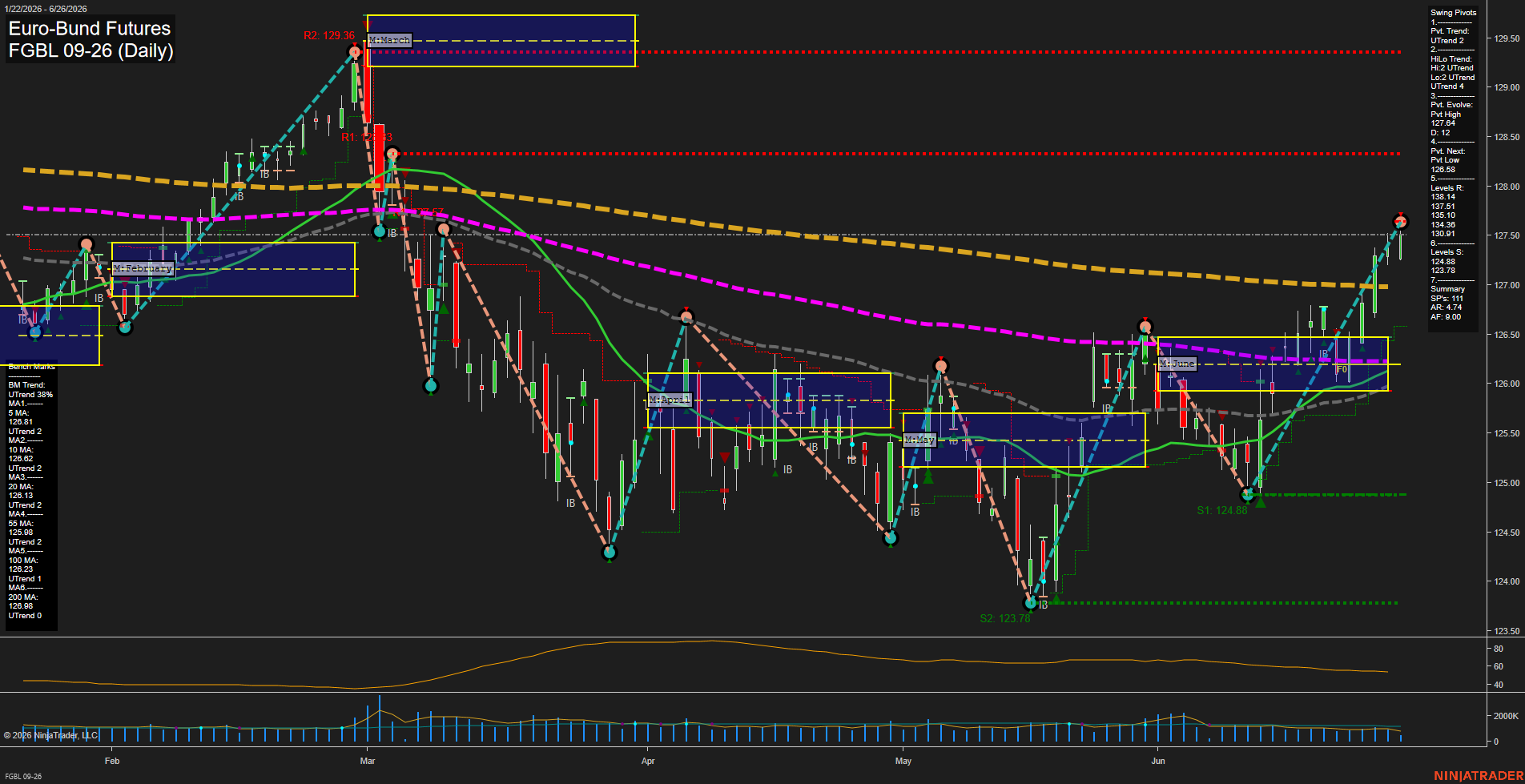Click the '80' indicator axis label
This screenshot has height=784, width=1525.
click(1499, 649)
